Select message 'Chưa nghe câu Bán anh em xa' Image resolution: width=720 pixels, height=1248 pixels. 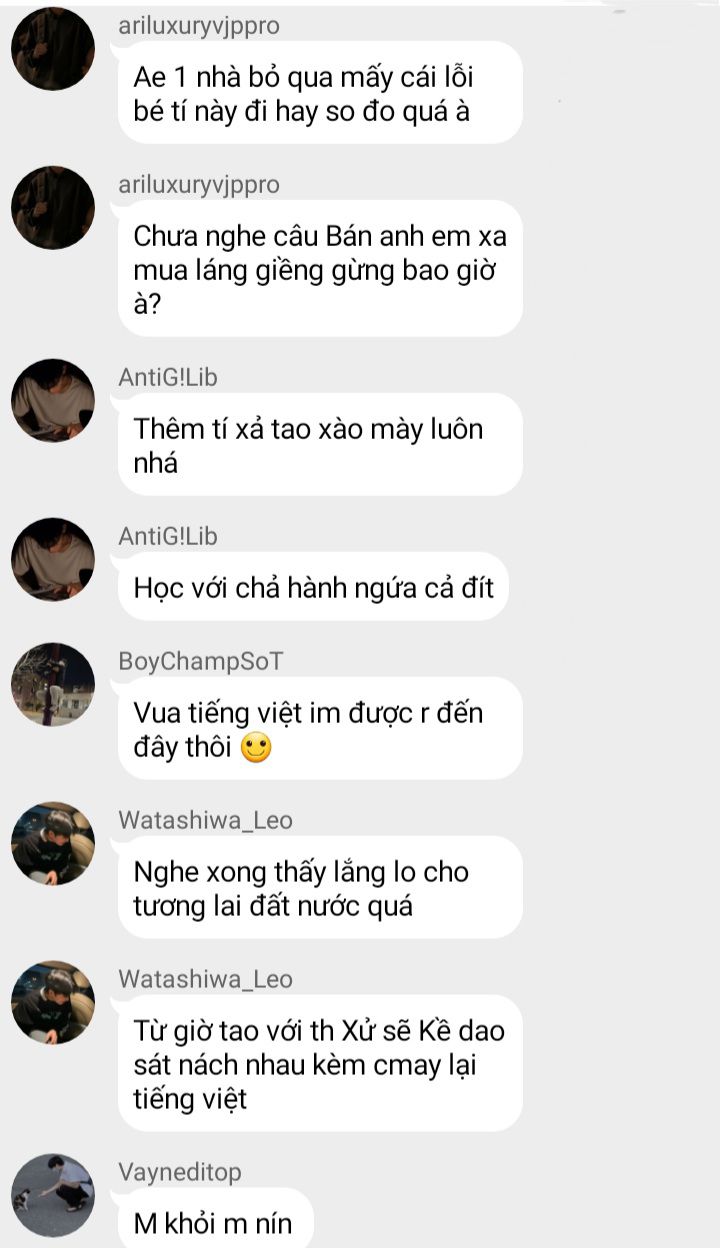pyautogui.click(x=320, y=268)
